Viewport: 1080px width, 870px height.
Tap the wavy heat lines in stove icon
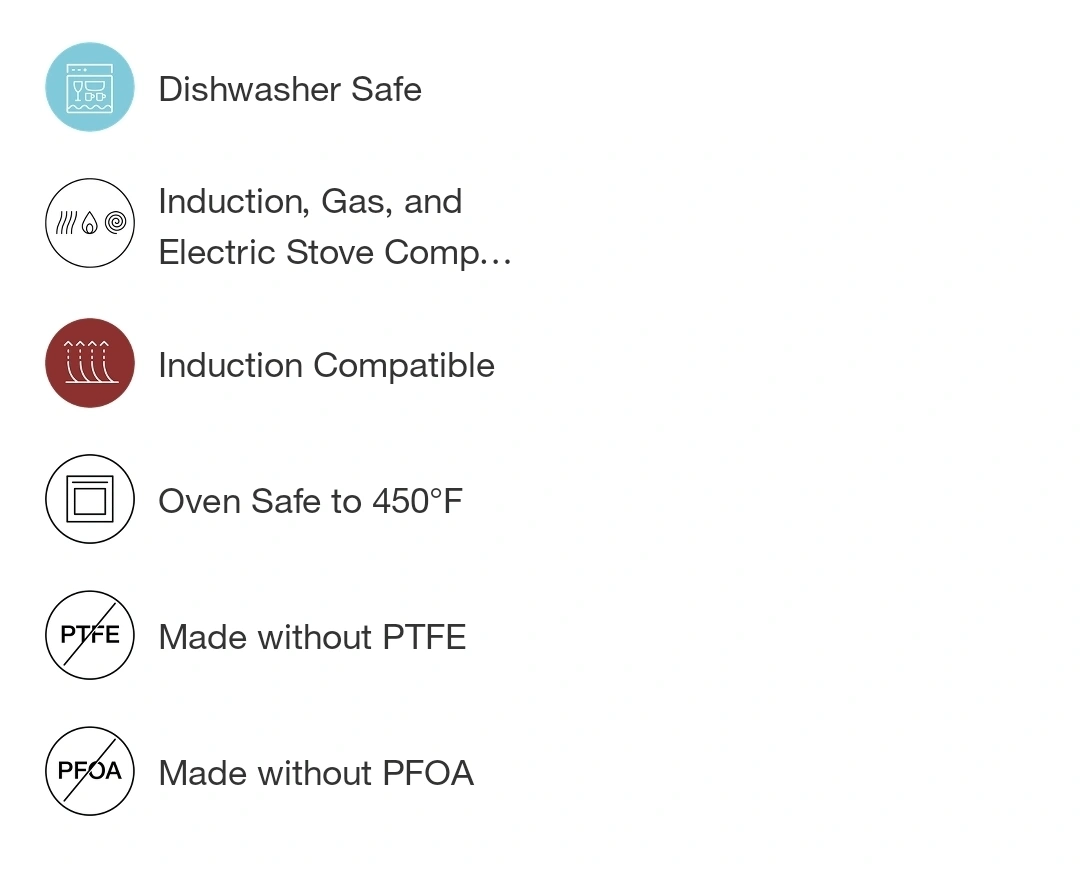pos(66,224)
